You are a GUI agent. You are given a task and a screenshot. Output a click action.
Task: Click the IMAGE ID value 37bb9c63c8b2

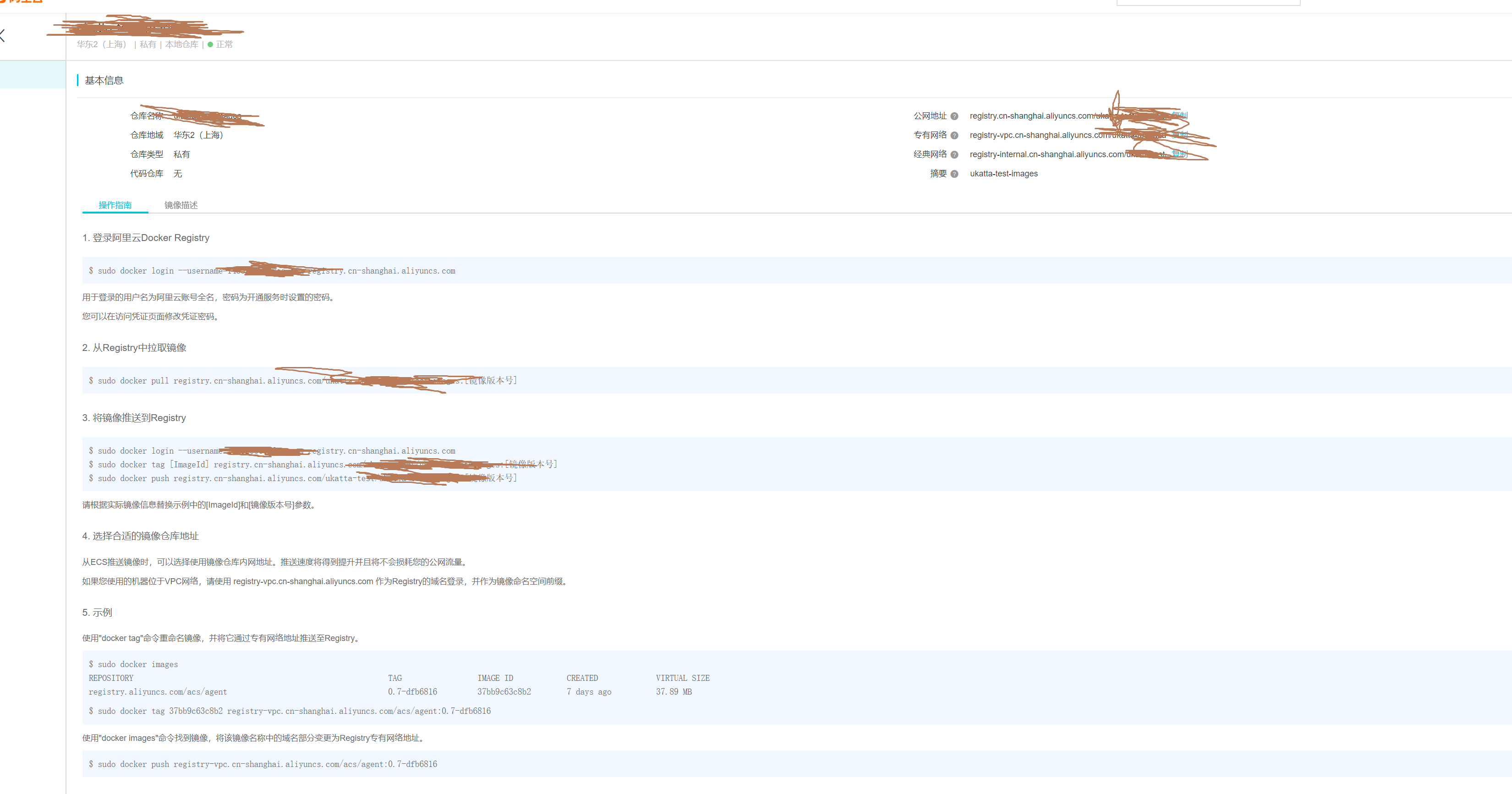point(504,692)
